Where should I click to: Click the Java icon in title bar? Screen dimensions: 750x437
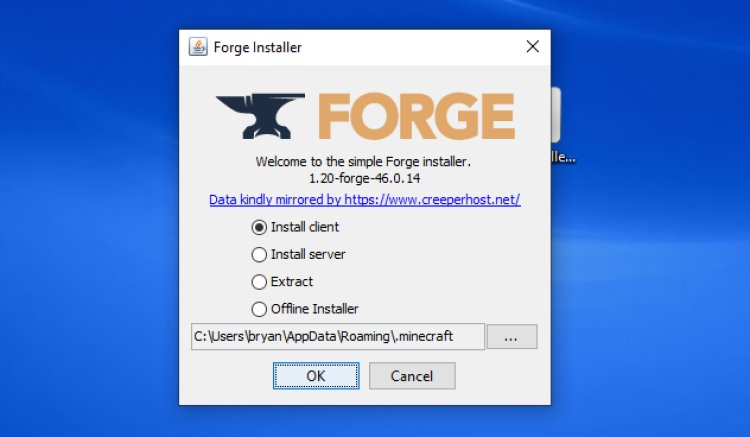coord(198,47)
